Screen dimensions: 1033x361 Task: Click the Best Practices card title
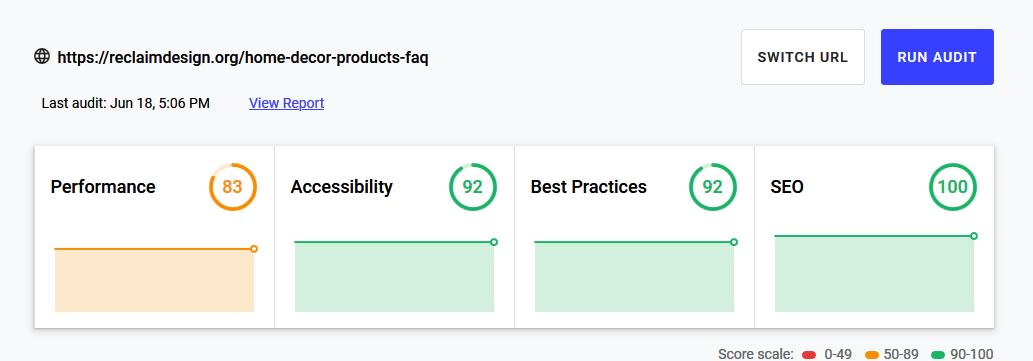click(x=588, y=187)
